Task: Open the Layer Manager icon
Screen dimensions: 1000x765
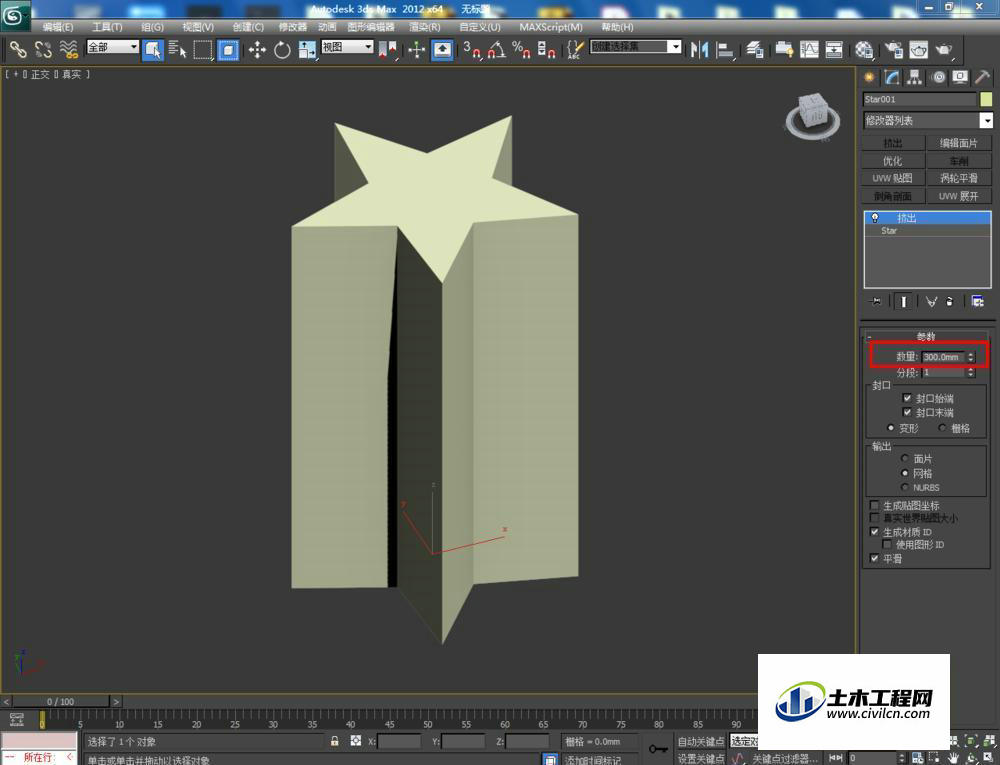Action: (755, 50)
